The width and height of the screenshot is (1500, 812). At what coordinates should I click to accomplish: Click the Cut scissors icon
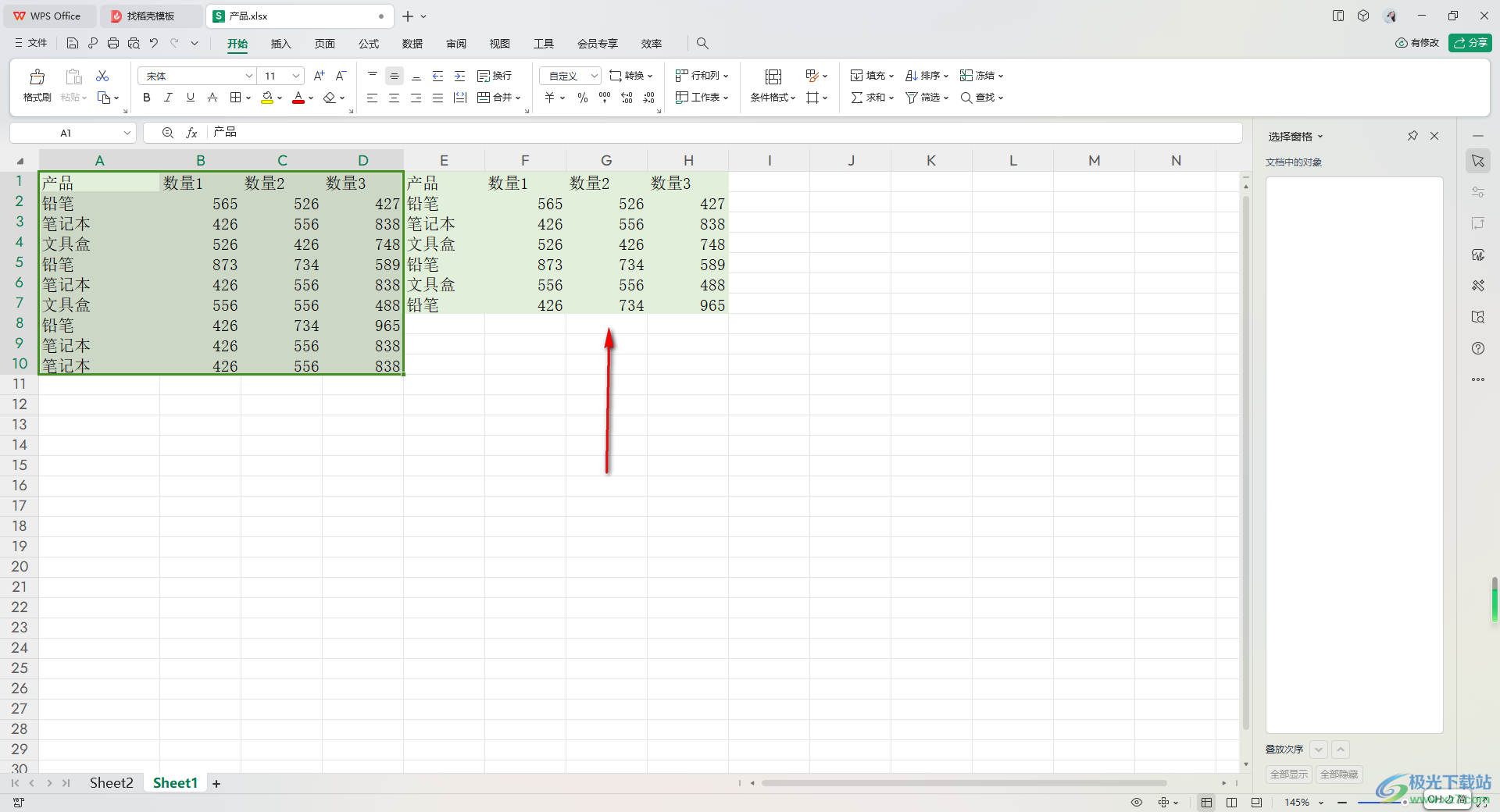click(x=102, y=76)
